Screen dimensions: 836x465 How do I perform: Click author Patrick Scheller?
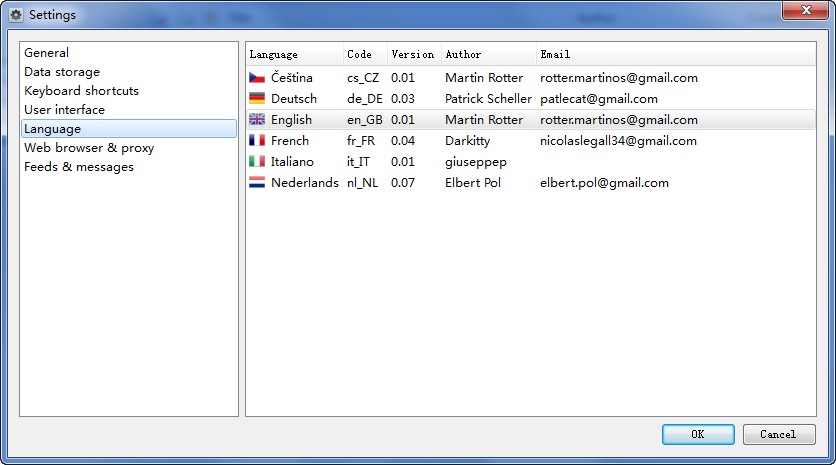[x=488, y=99]
